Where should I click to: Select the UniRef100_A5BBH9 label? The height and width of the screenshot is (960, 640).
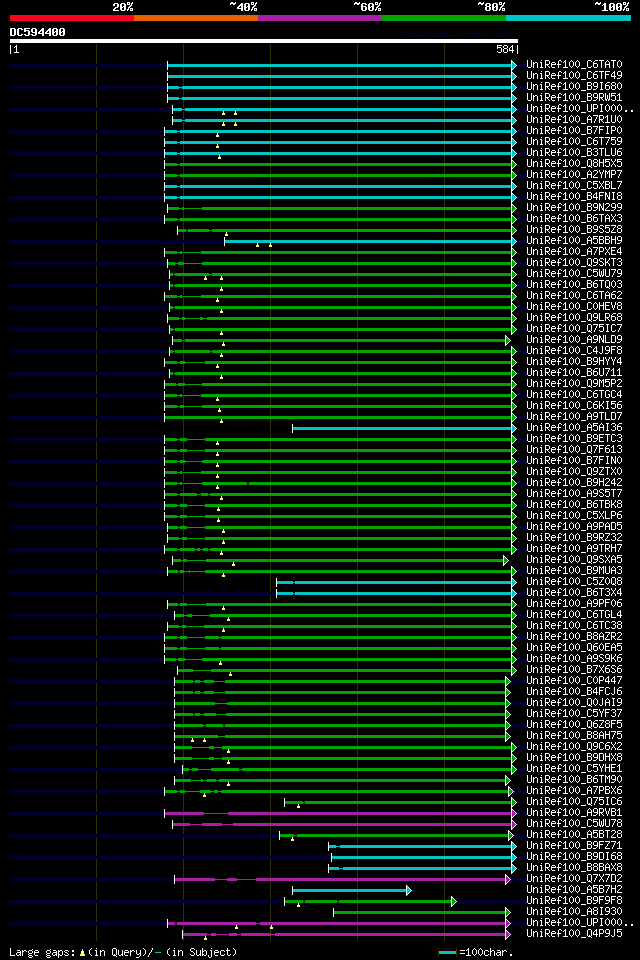[x=574, y=241]
